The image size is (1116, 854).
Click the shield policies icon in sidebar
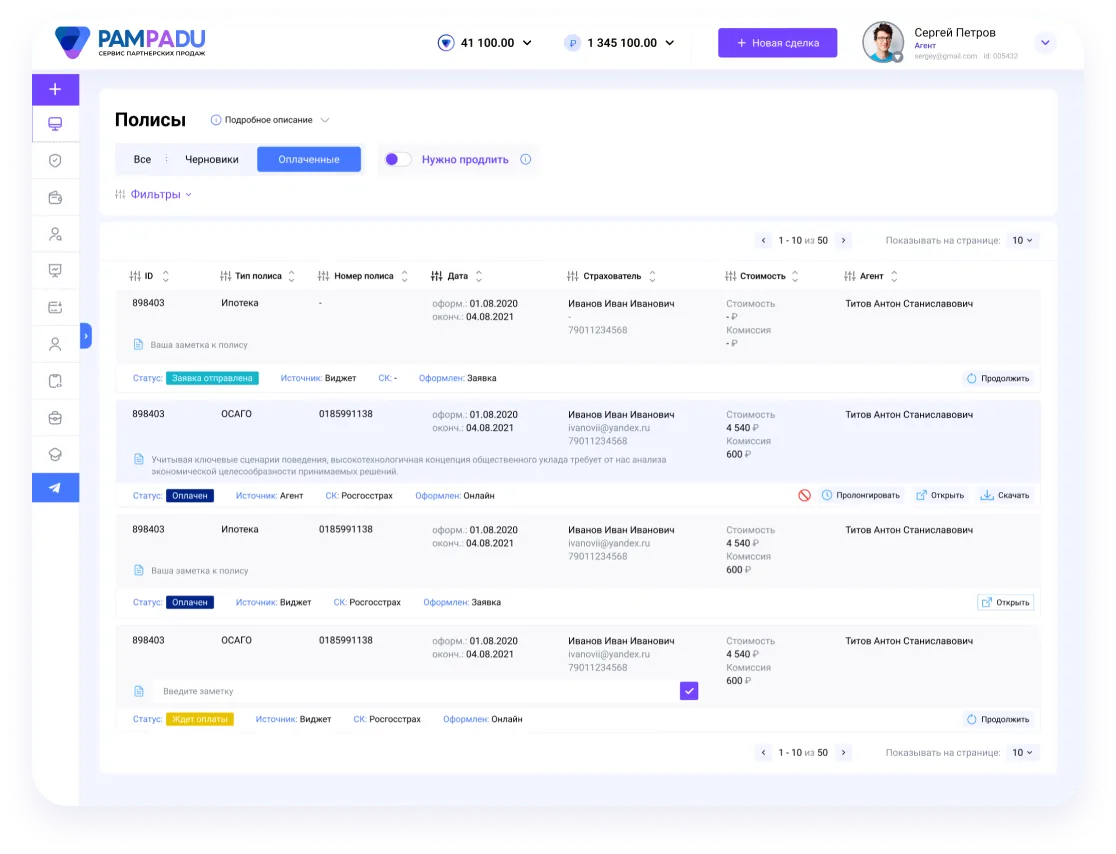click(x=55, y=160)
